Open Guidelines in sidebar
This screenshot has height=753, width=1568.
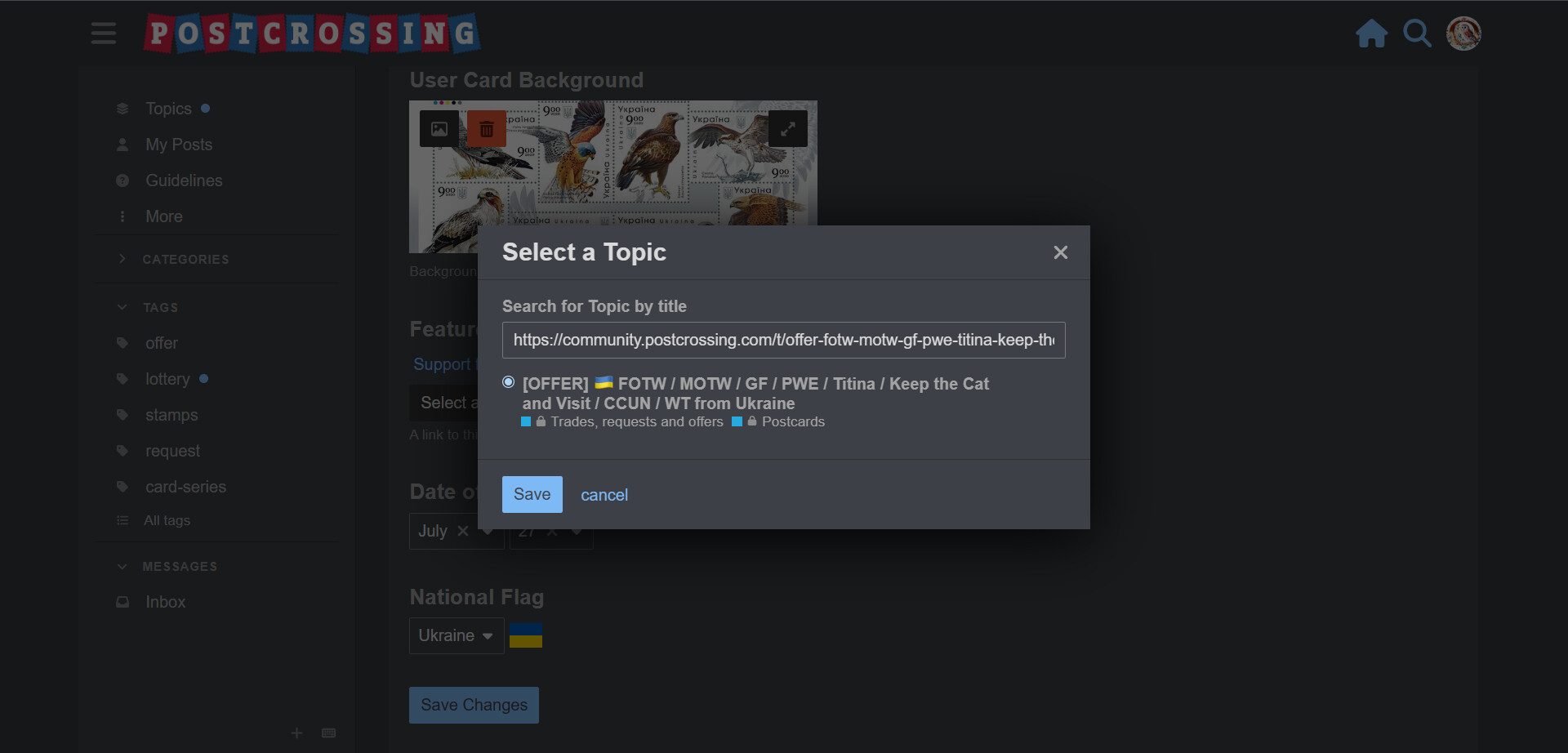pos(184,180)
